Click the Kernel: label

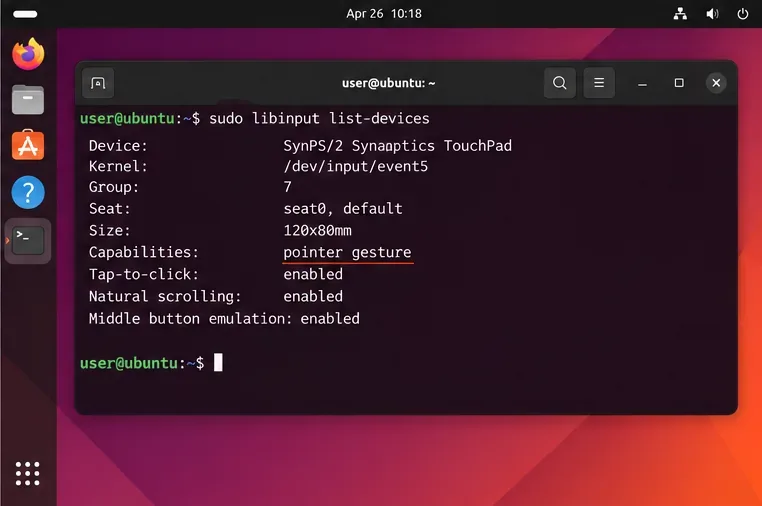pyautogui.click(x=118, y=166)
